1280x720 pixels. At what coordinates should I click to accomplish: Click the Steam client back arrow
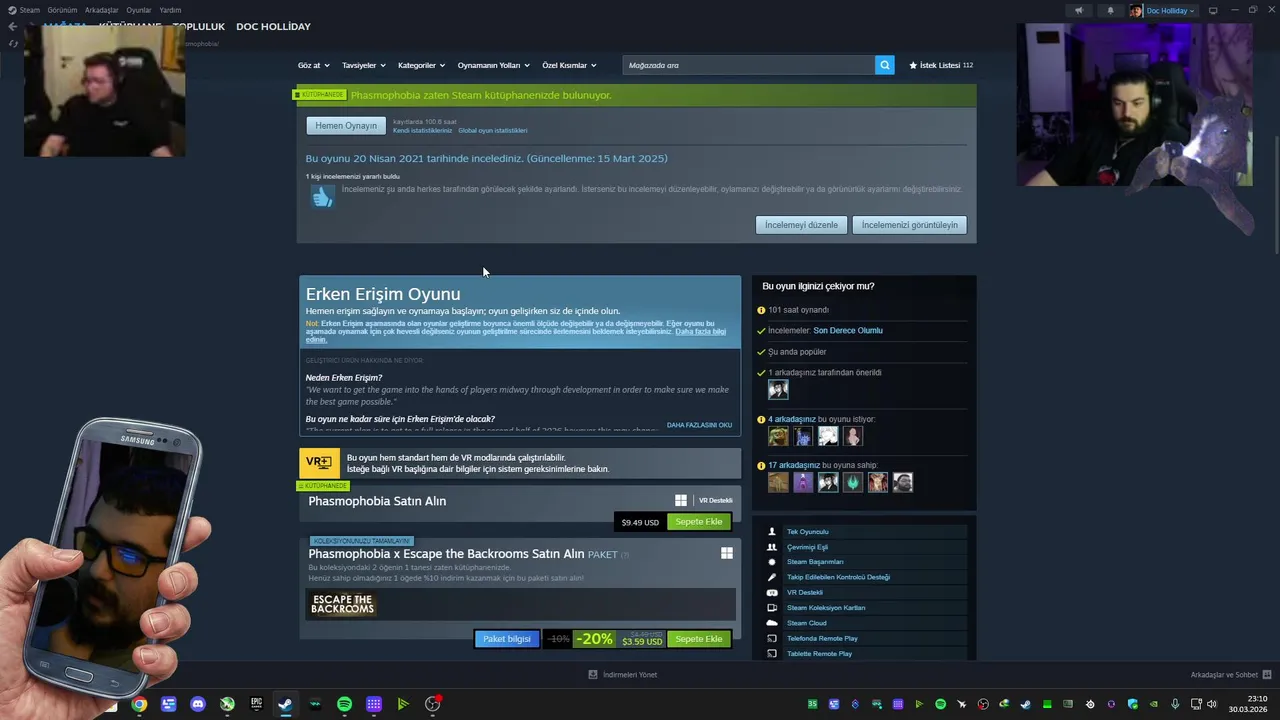point(12,27)
